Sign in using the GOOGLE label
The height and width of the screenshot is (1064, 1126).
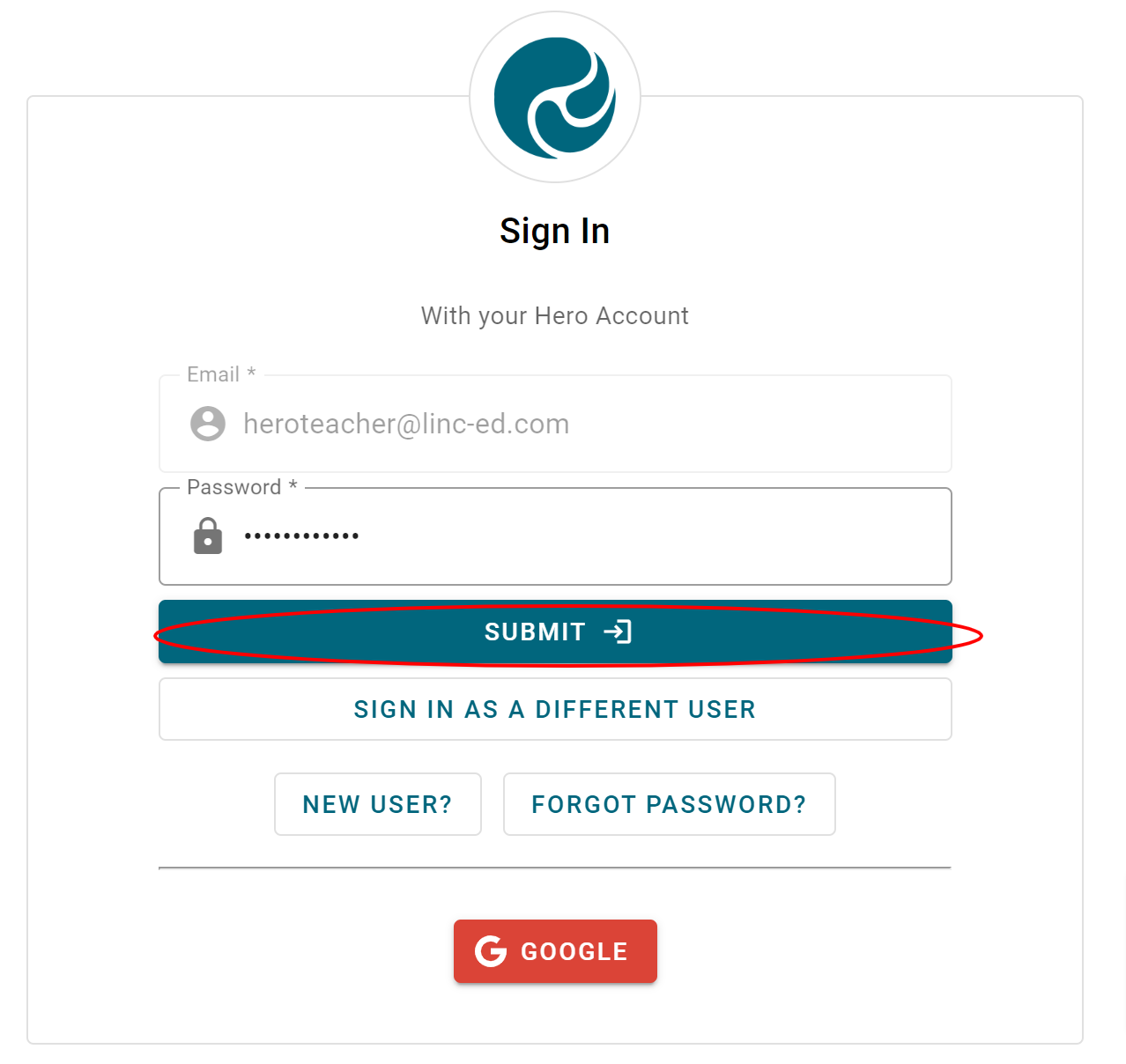574,951
